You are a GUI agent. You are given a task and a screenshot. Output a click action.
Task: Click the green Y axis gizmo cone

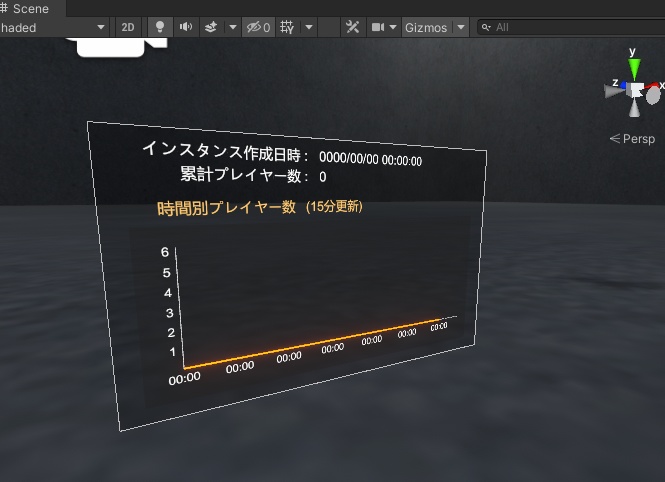(x=634, y=70)
